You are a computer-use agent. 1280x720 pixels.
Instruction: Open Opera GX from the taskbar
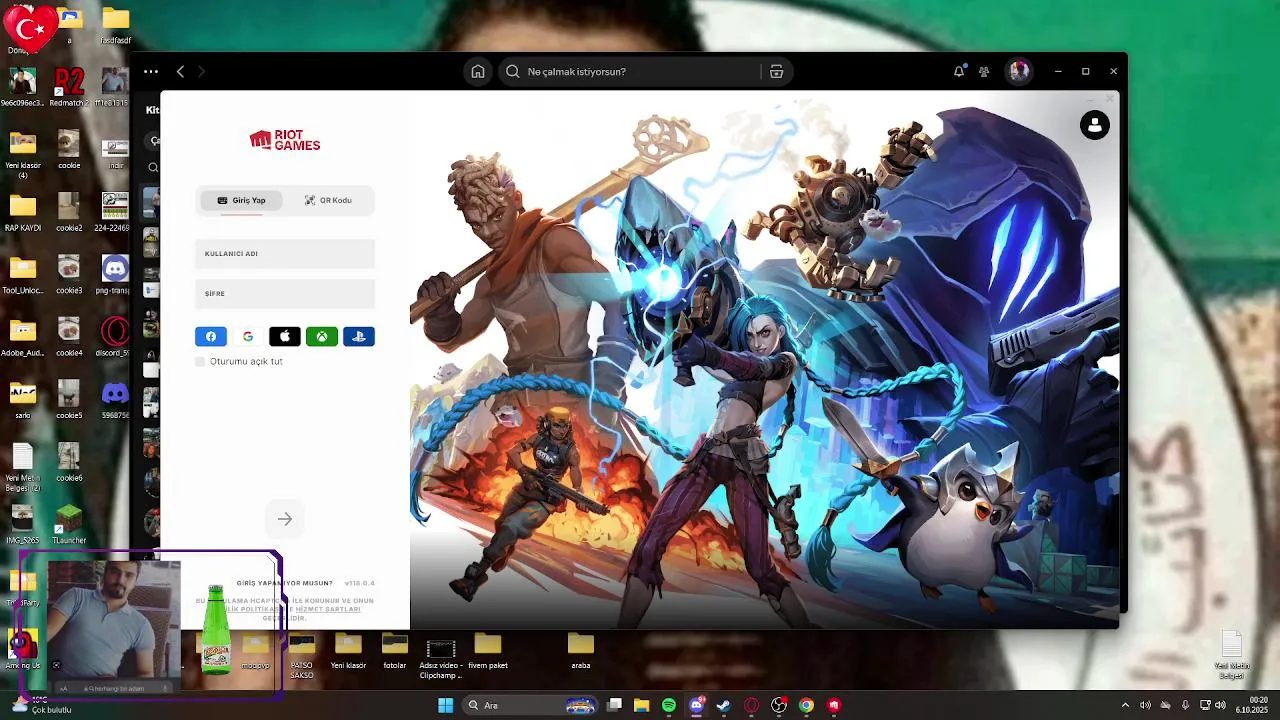pyautogui.click(x=751, y=705)
